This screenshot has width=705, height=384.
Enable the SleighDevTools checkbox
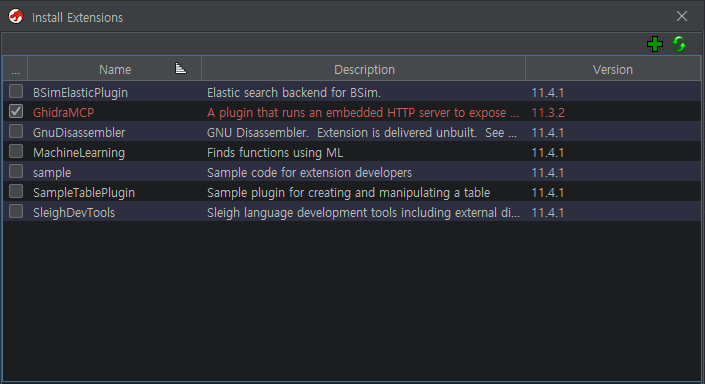coord(16,211)
